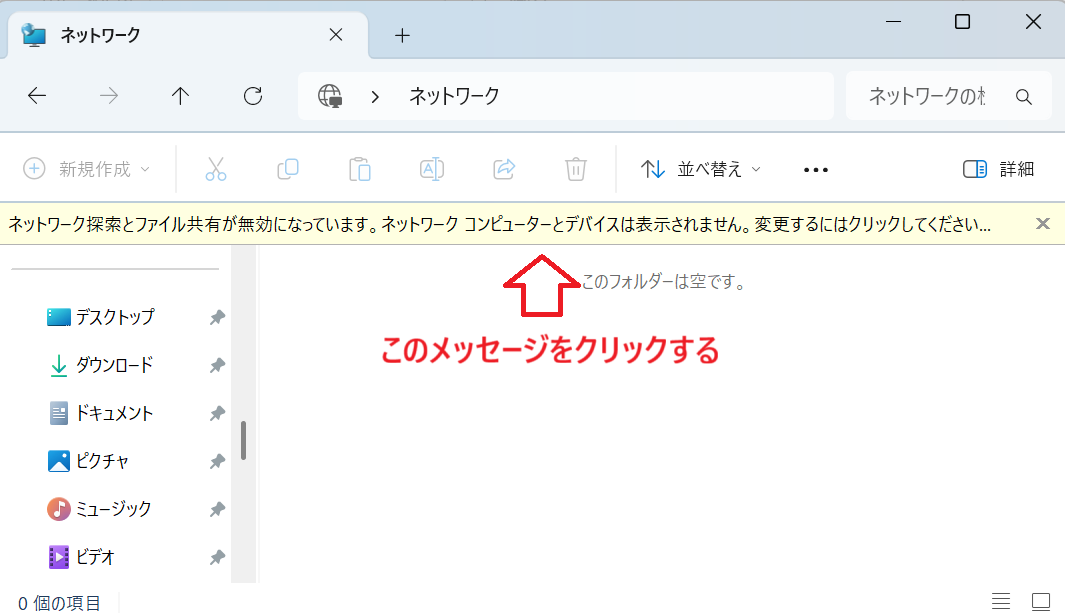1065x615 pixels.
Task: Click the Share icon
Action: click(x=503, y=169)
